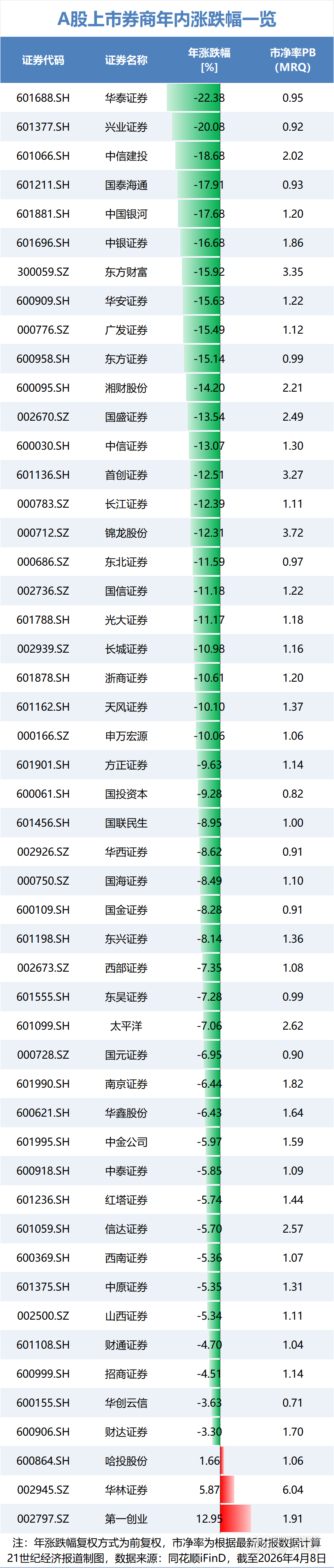Select the value -8.14

click(209, 939)
